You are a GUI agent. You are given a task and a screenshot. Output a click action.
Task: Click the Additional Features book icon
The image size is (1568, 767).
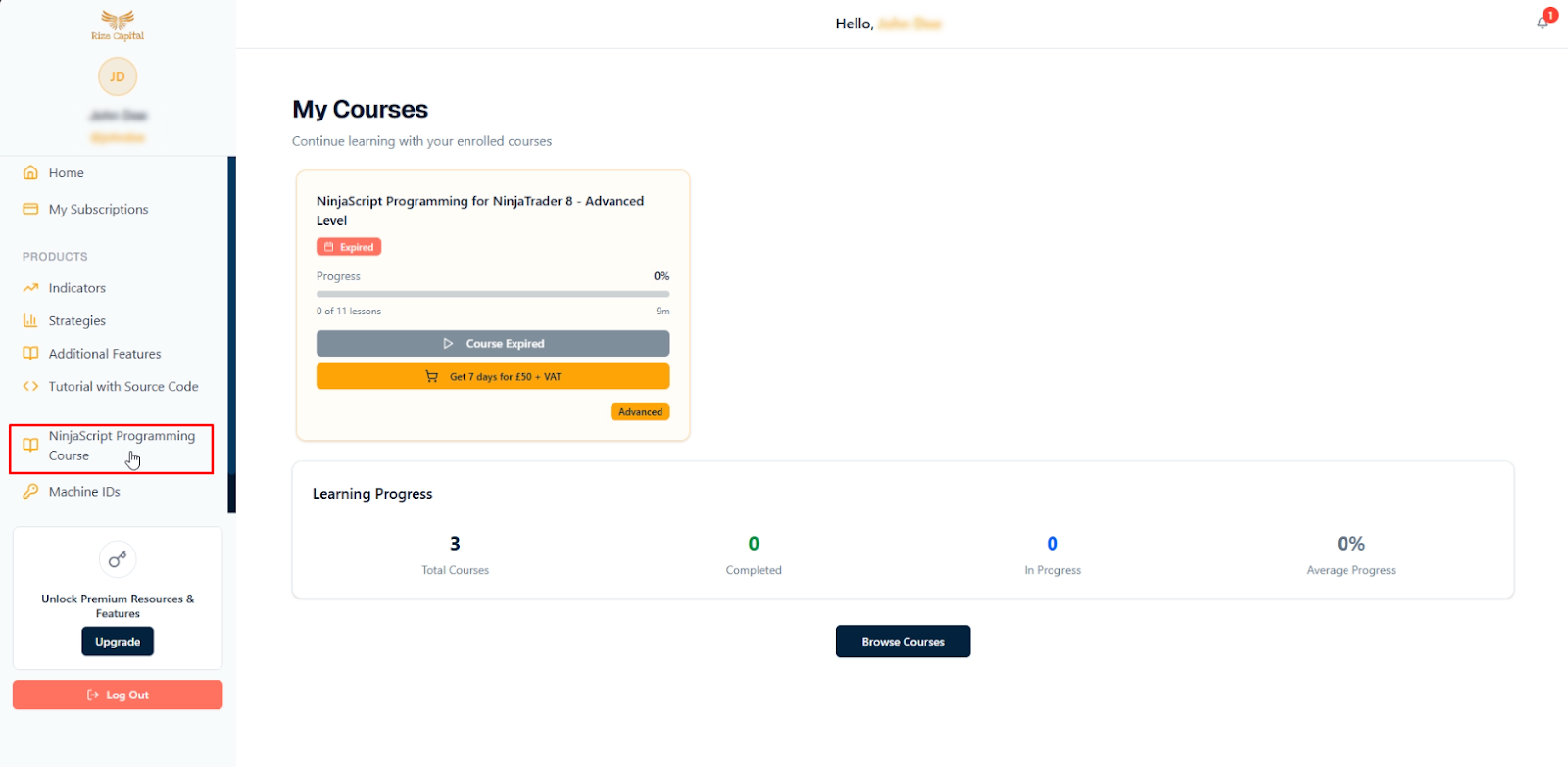(x=30, y=354)
